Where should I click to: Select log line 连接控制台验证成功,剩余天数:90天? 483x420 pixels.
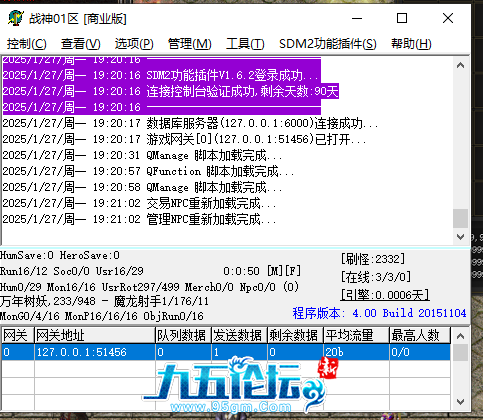pyautogui.click(x=171, y=91)
